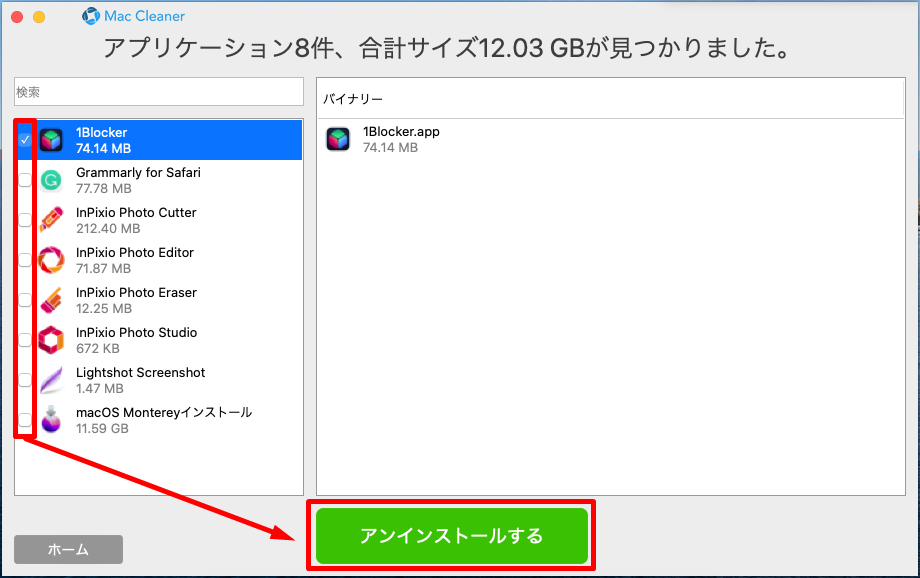Select Lightshot Screenshot in the list

coord(141,373)
